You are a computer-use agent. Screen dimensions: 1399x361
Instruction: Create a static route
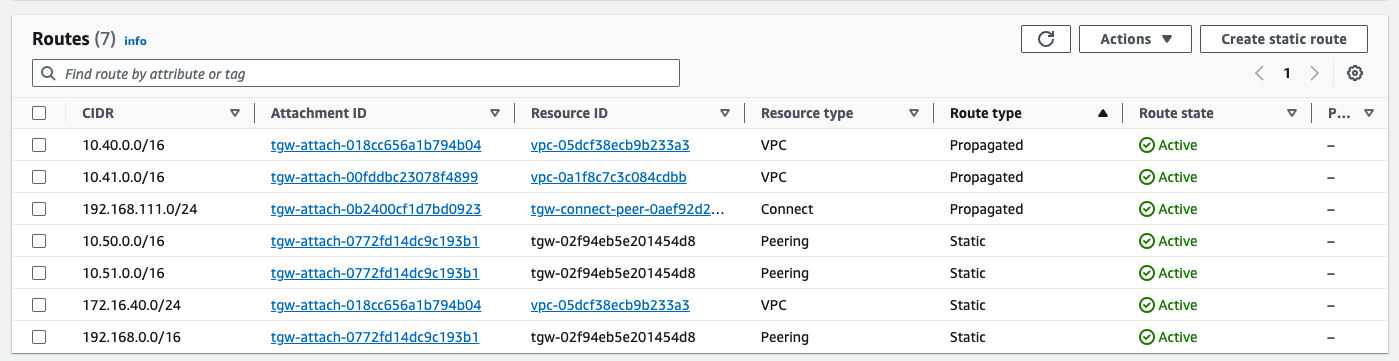(x=1285, y=39)
